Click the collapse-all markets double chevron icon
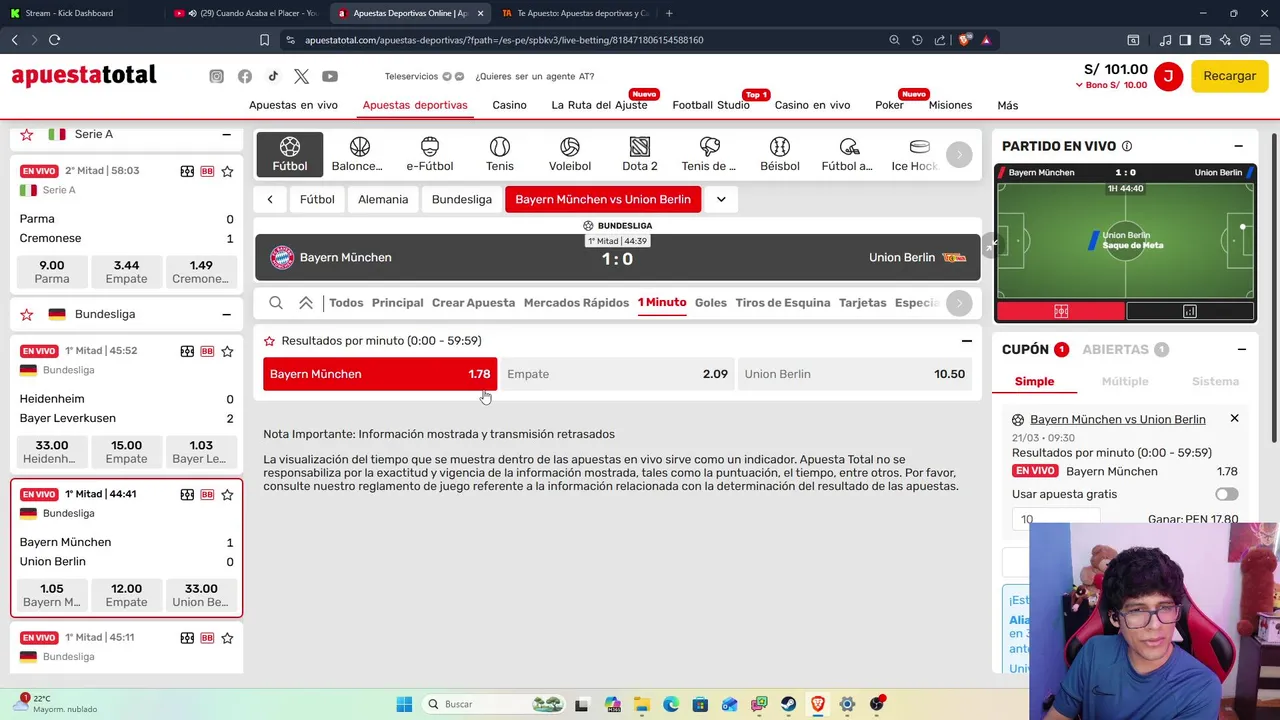This screenshot has width=1280, height=720. [306, 303]
